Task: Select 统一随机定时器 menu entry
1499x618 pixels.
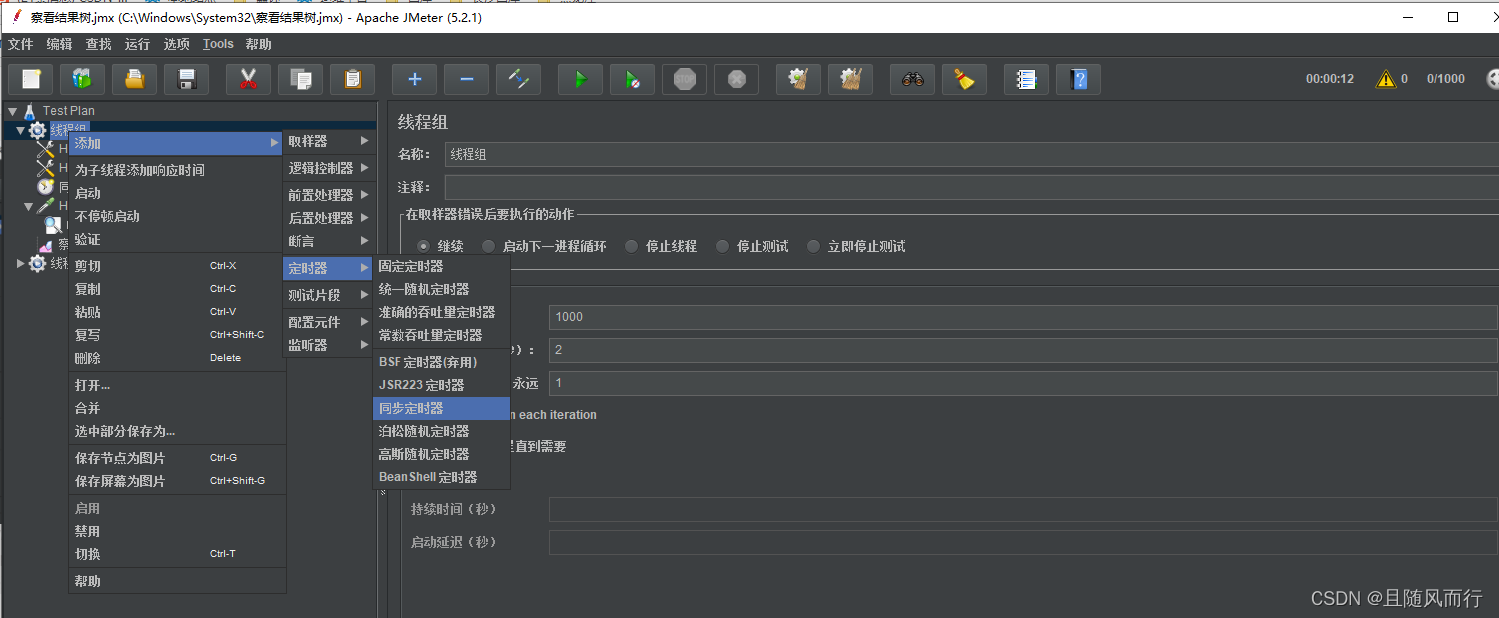Action: click(442, 289)
